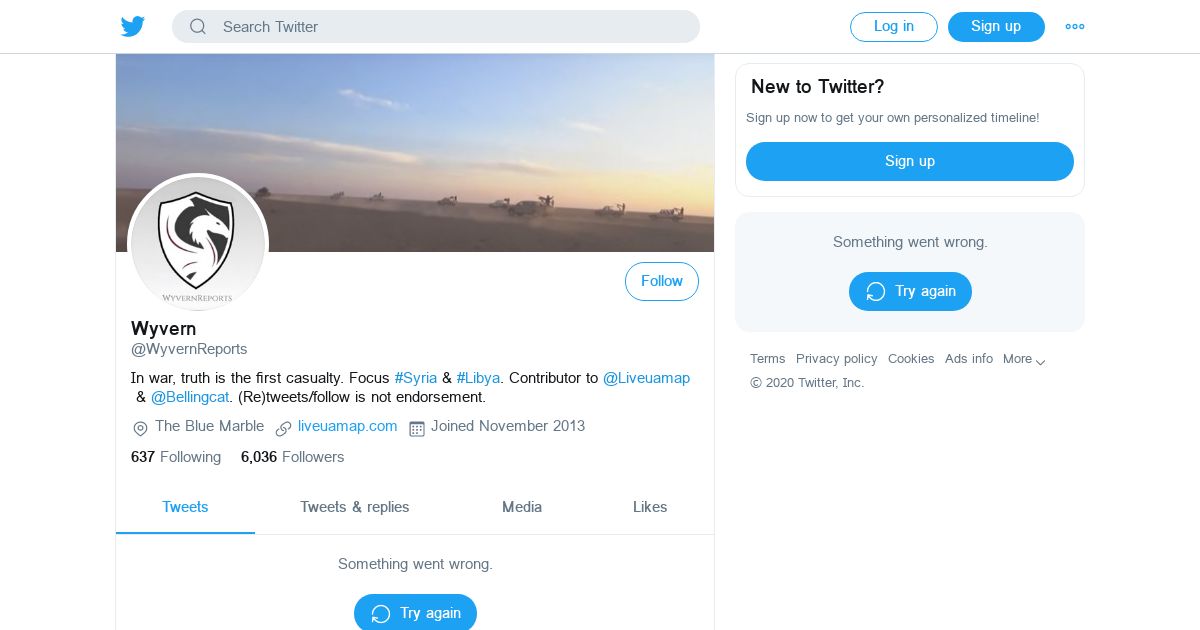Open the #Syria hashtag link

[x=416, y=378]
